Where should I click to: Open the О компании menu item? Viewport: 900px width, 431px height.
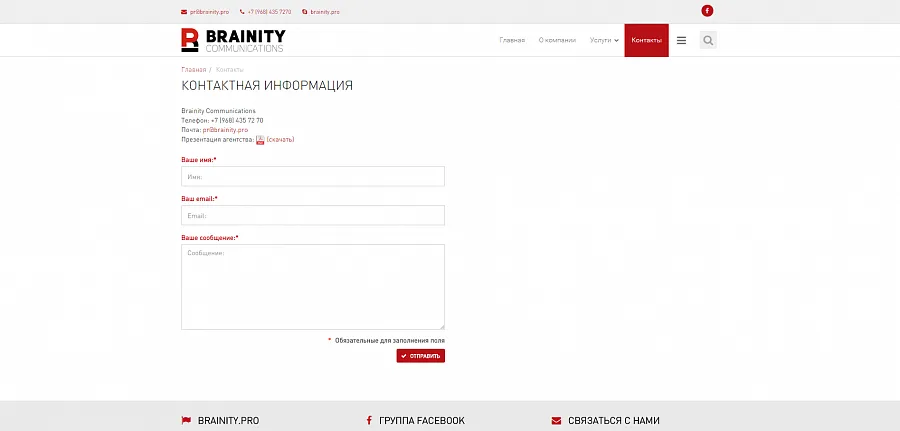coord(557,40)
